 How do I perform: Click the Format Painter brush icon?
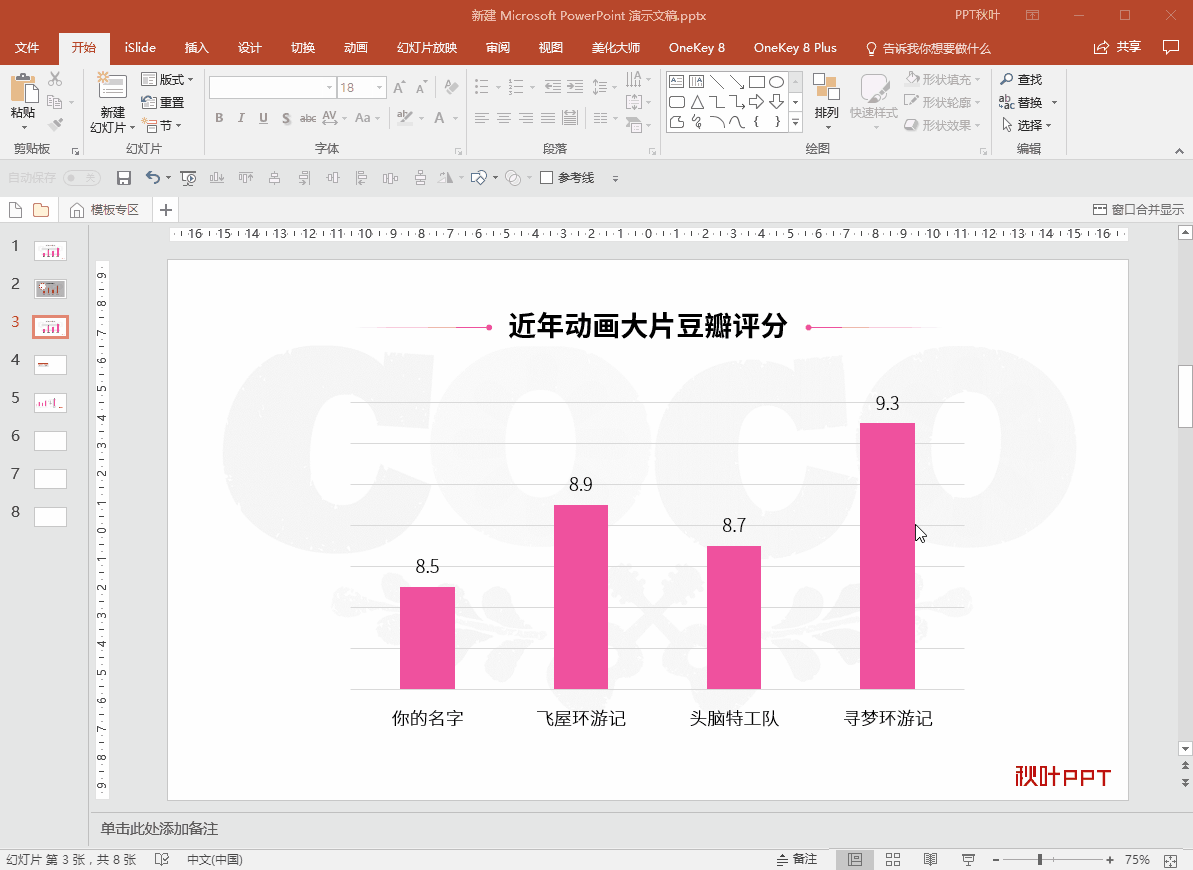click(x=55, y=124)
